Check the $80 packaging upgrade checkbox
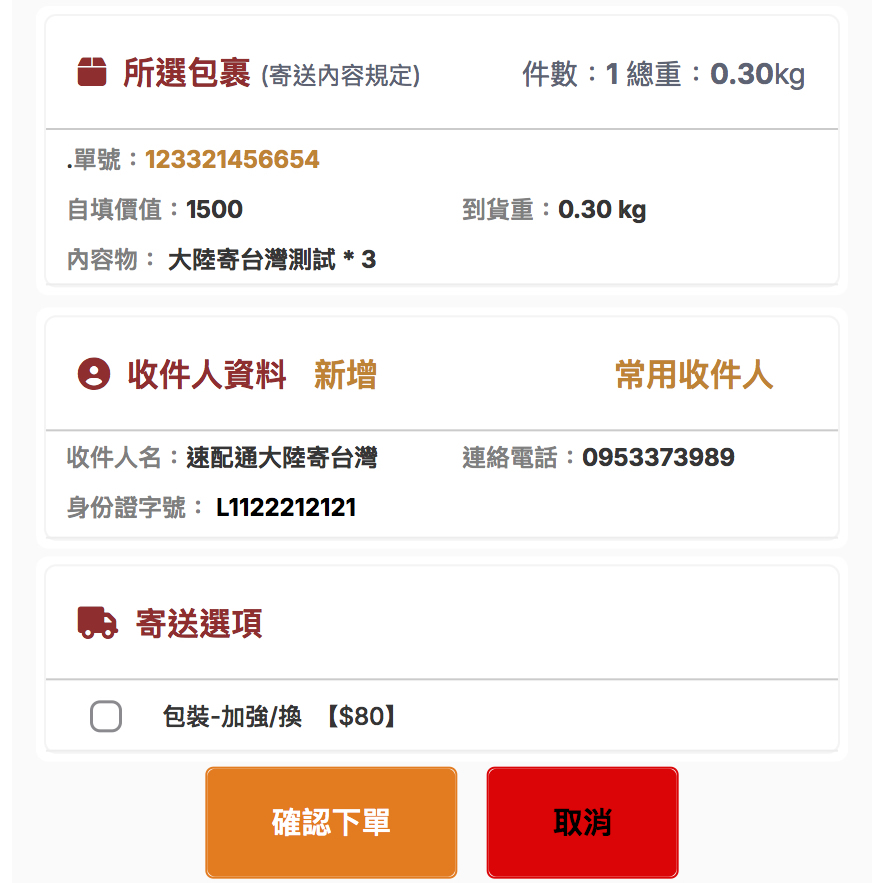The height and width of the screenshot is (883, 883). 106,716
